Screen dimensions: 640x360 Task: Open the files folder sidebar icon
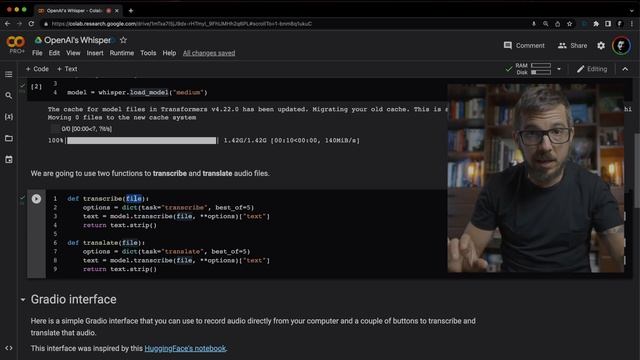(x=9, y=138)
